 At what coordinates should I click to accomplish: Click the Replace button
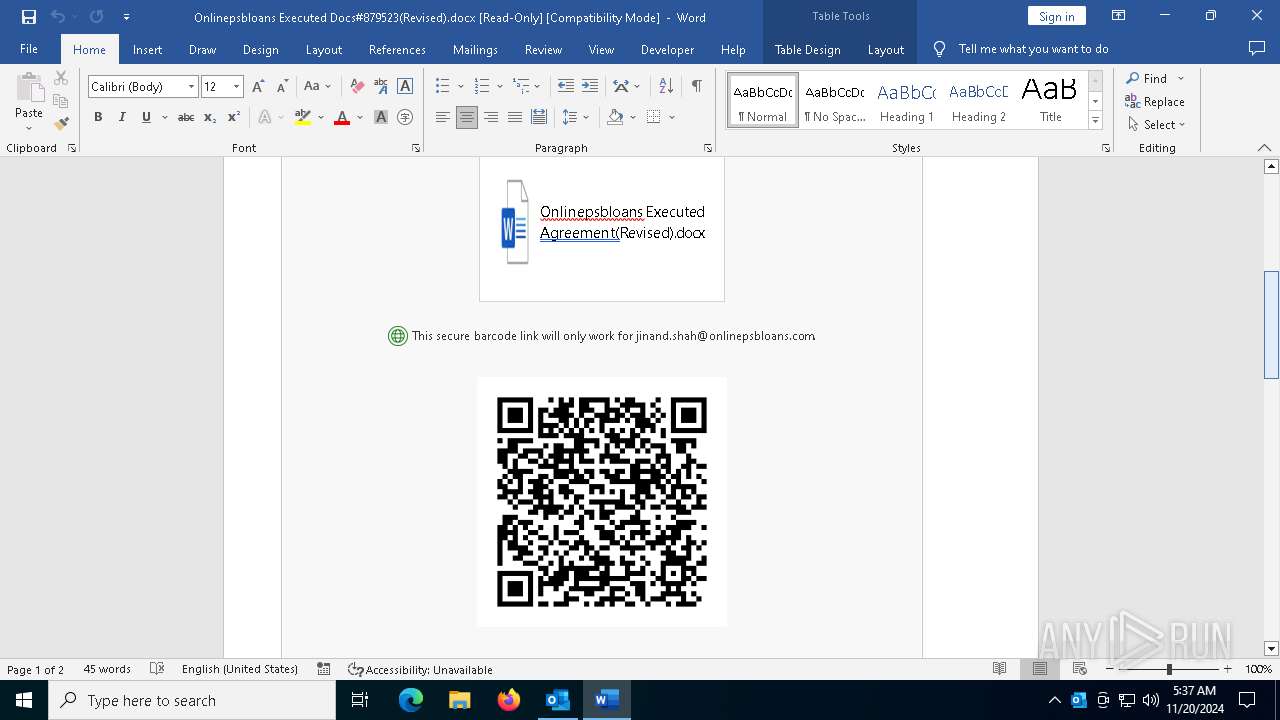pyautogui.click(x=1155, y=101)
